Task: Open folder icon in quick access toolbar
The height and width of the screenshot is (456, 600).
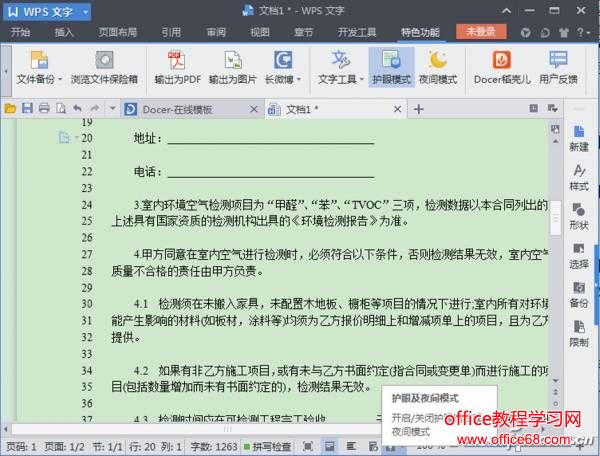Action: [10, 109]
